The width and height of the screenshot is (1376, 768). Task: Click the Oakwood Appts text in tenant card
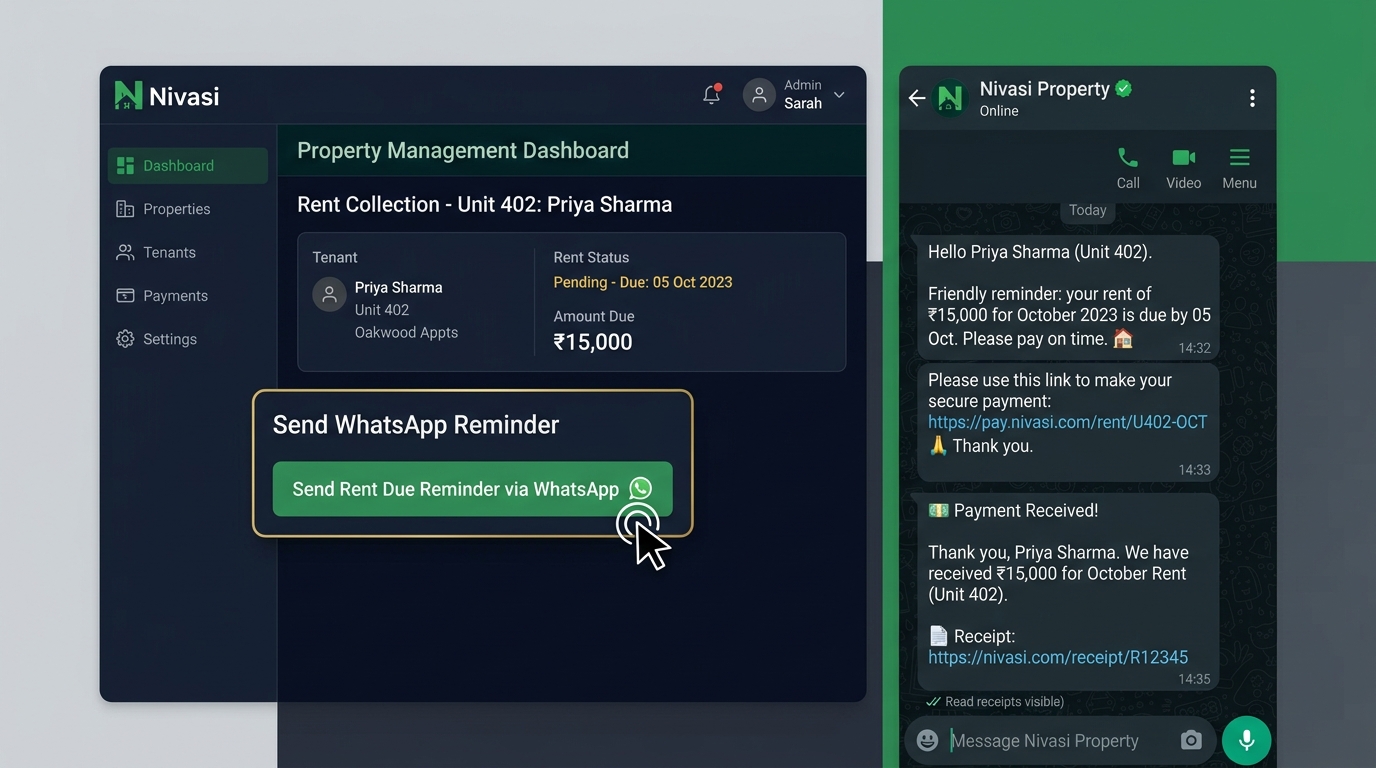click(406, 332)
